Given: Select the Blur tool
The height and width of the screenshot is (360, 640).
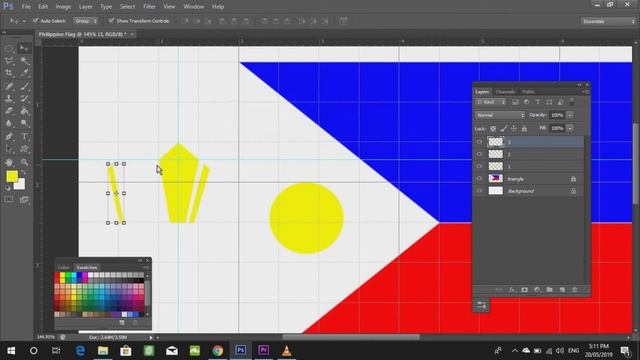Looking at the screenshot, I should coord(9,123).
